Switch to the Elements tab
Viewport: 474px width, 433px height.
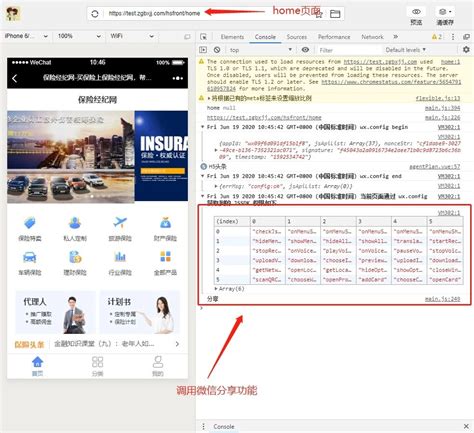pyautogui.click(x=232, y=37)
